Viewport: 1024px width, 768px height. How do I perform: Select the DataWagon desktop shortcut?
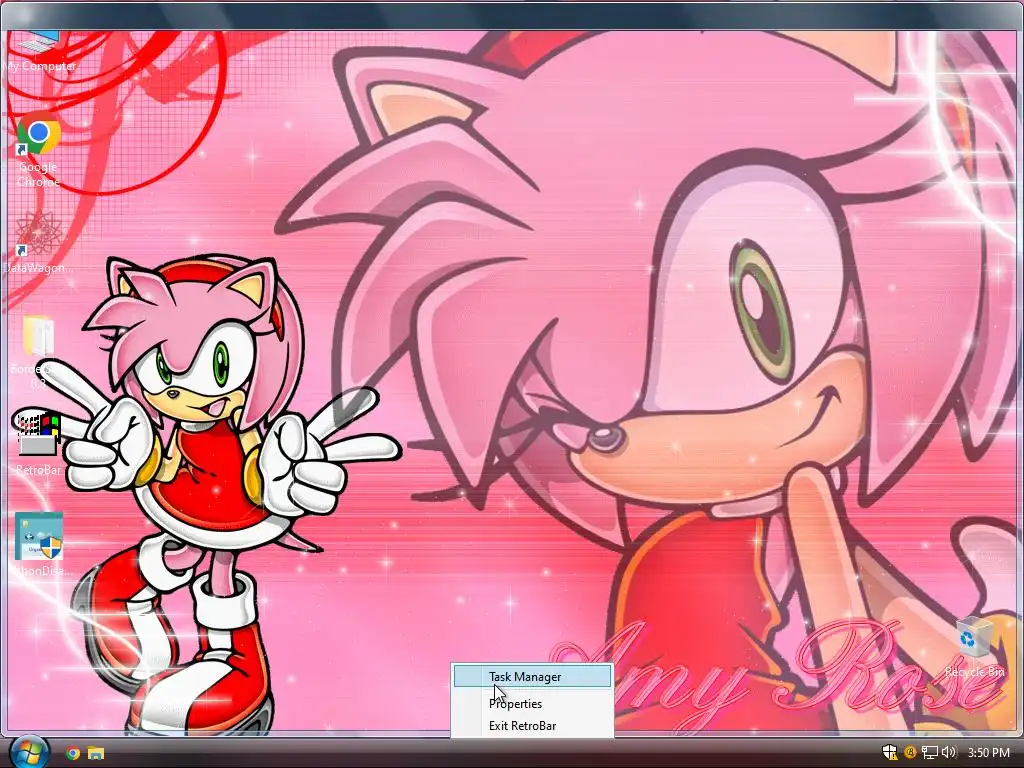click(x=37, y=243)
